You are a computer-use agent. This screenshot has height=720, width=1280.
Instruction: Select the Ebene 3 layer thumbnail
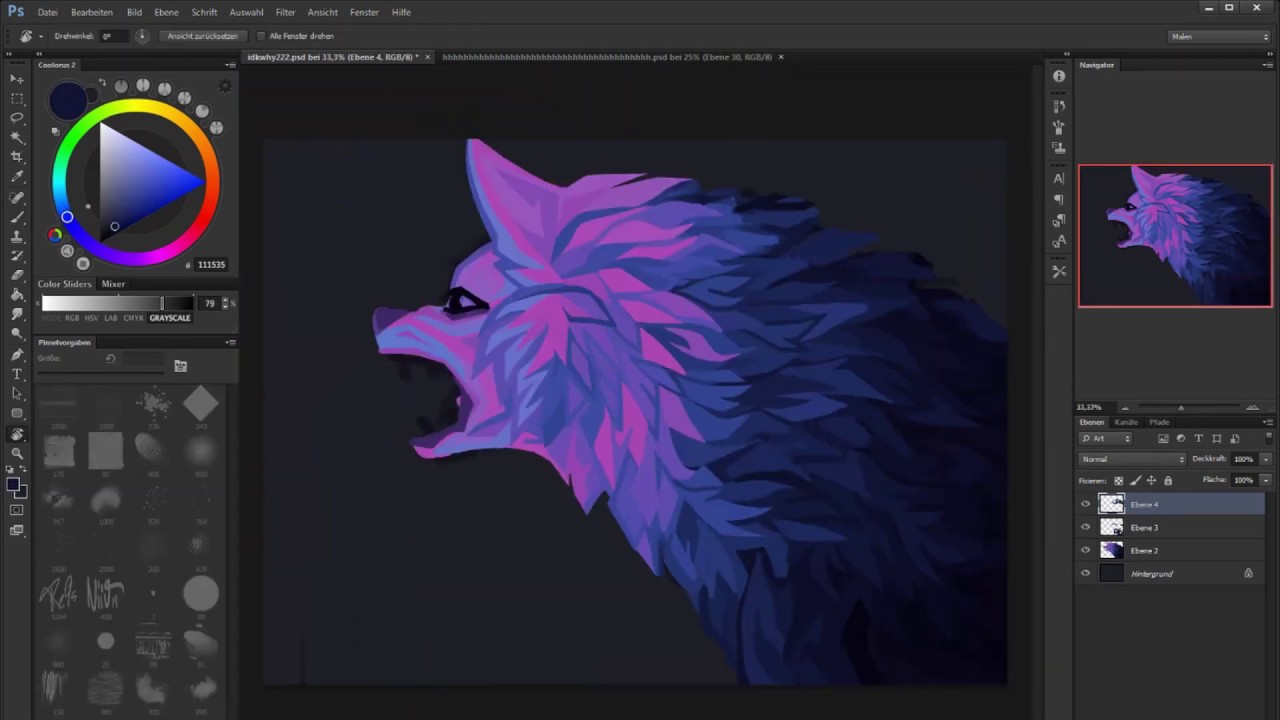pos(1111,527)
